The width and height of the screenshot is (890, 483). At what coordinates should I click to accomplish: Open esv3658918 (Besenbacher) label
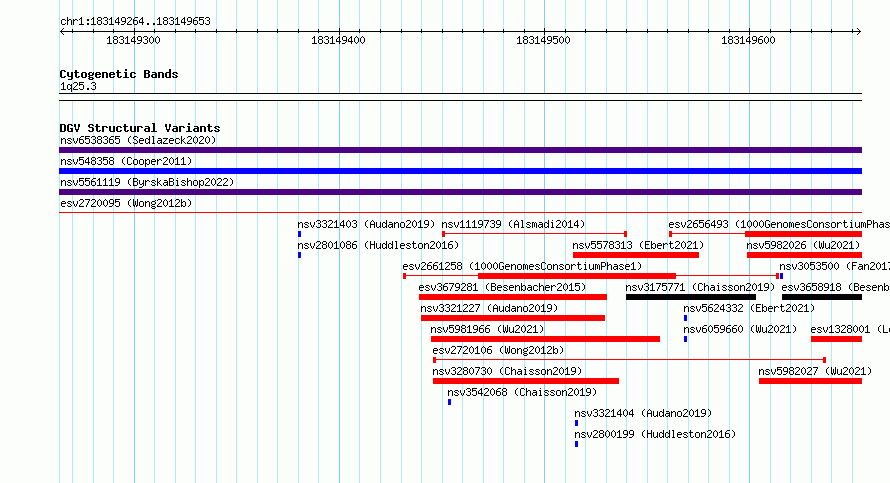click(836, 287)
